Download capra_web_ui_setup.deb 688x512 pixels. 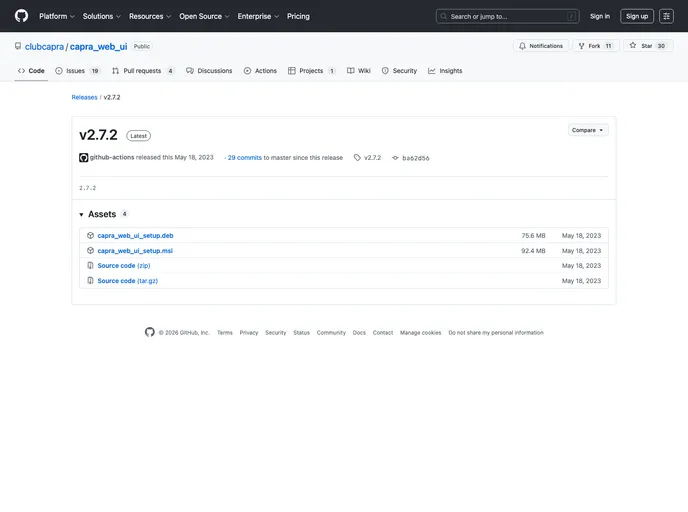[135, 236]
